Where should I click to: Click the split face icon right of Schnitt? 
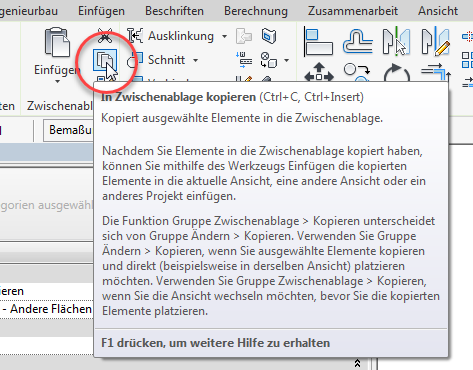pos(244,60)
